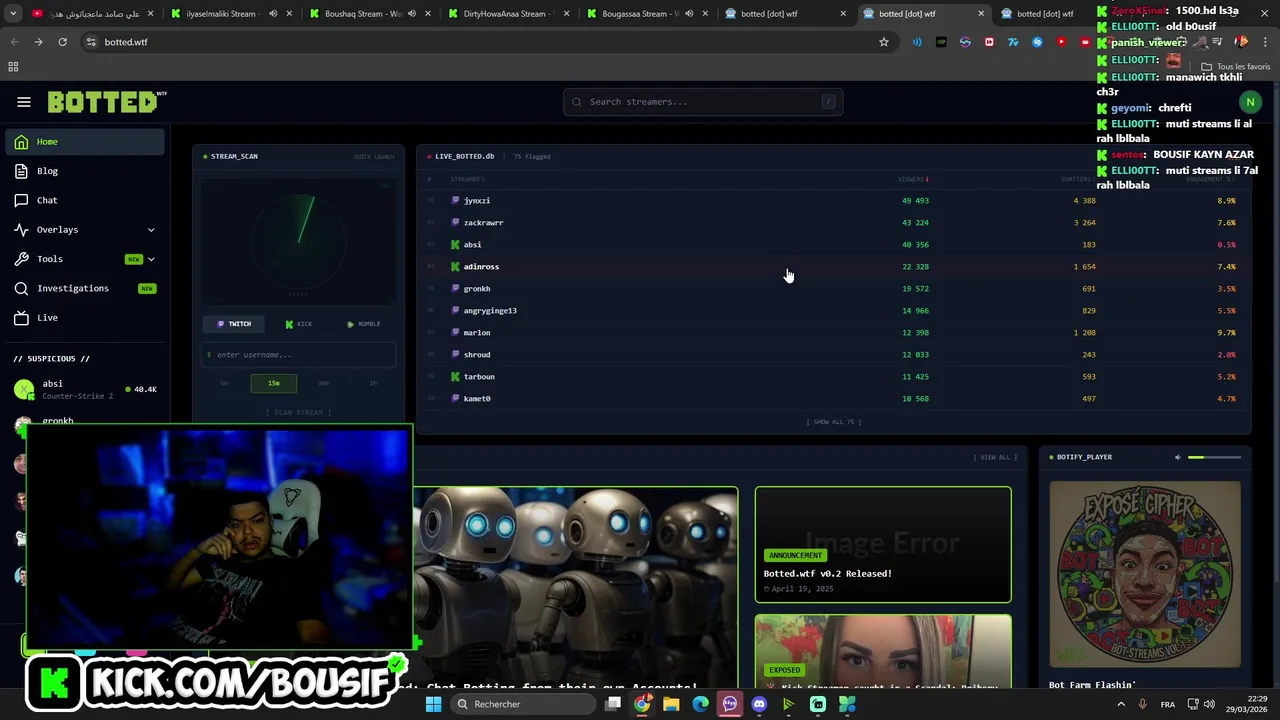The height and width of the screenshot is (720, 1280).
Task: Sort table by VIEWERS column header
Action: click(913, 180)
